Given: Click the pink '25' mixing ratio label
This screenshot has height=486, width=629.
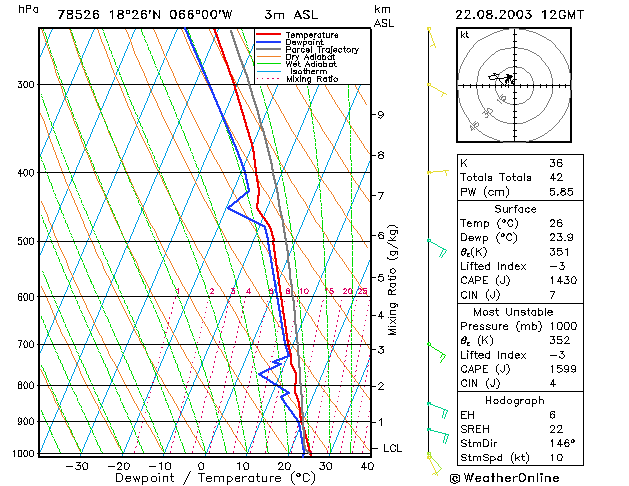Looking at the screenshot, I should click(x=363, y=291).
